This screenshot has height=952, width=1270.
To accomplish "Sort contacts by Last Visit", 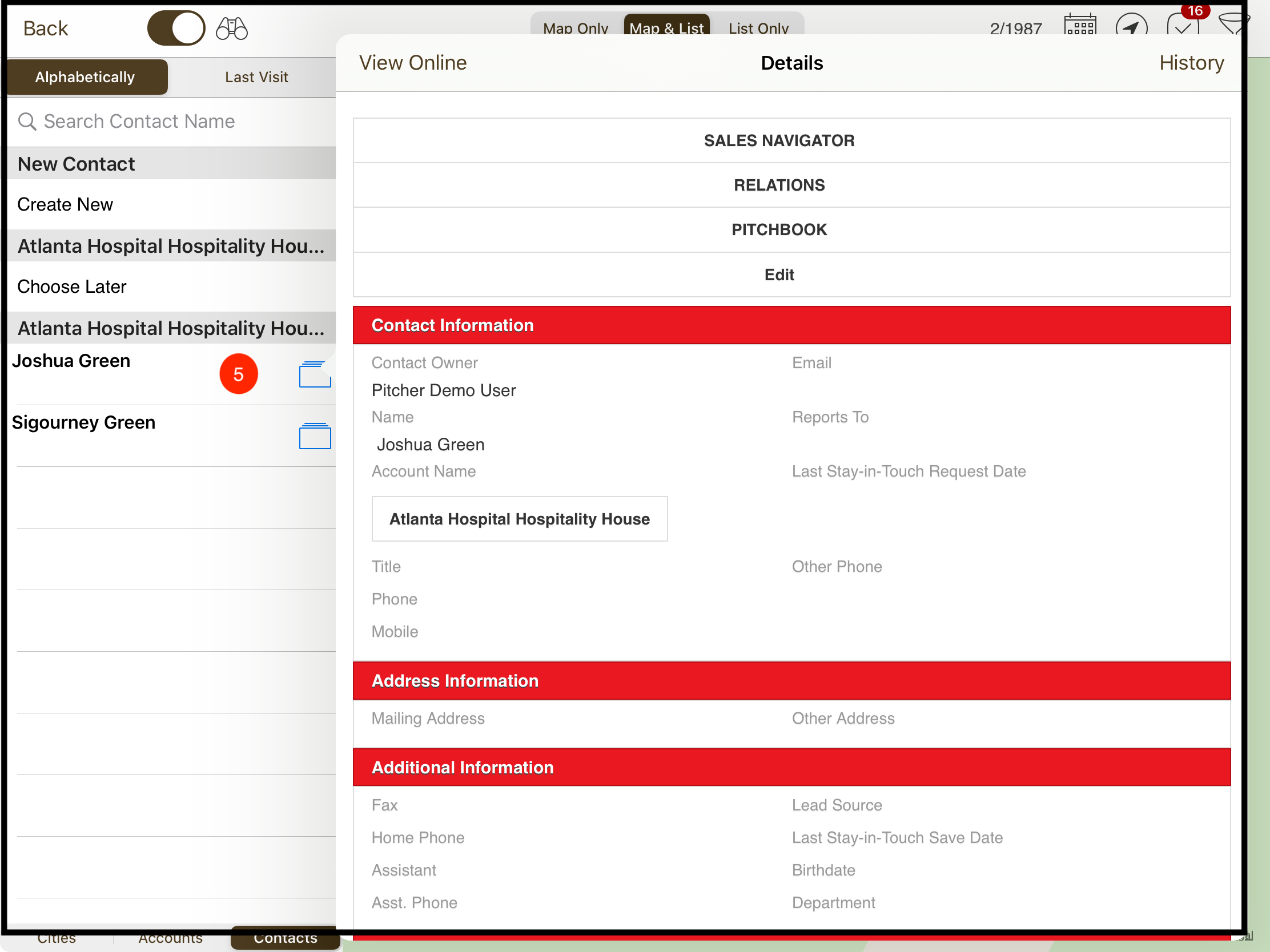I will pyautogui.click(x=256, y=77).
